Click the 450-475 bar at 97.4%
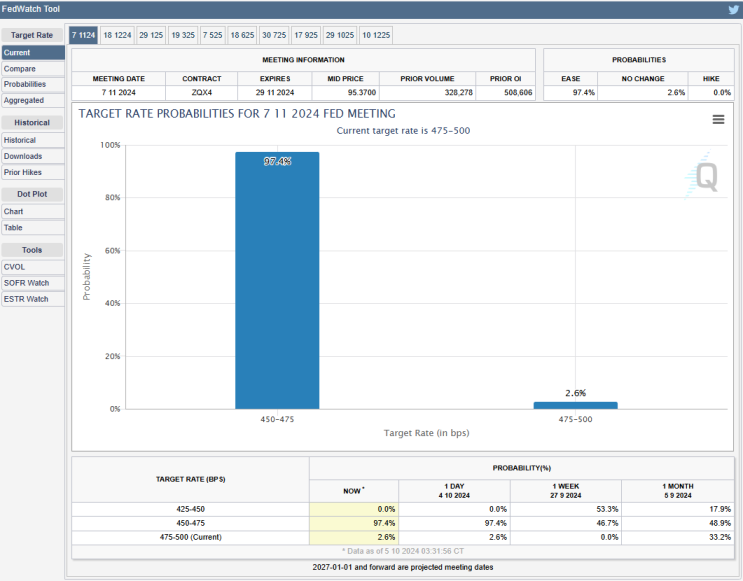This screenshot has width=743, height=581. (277, 281)
